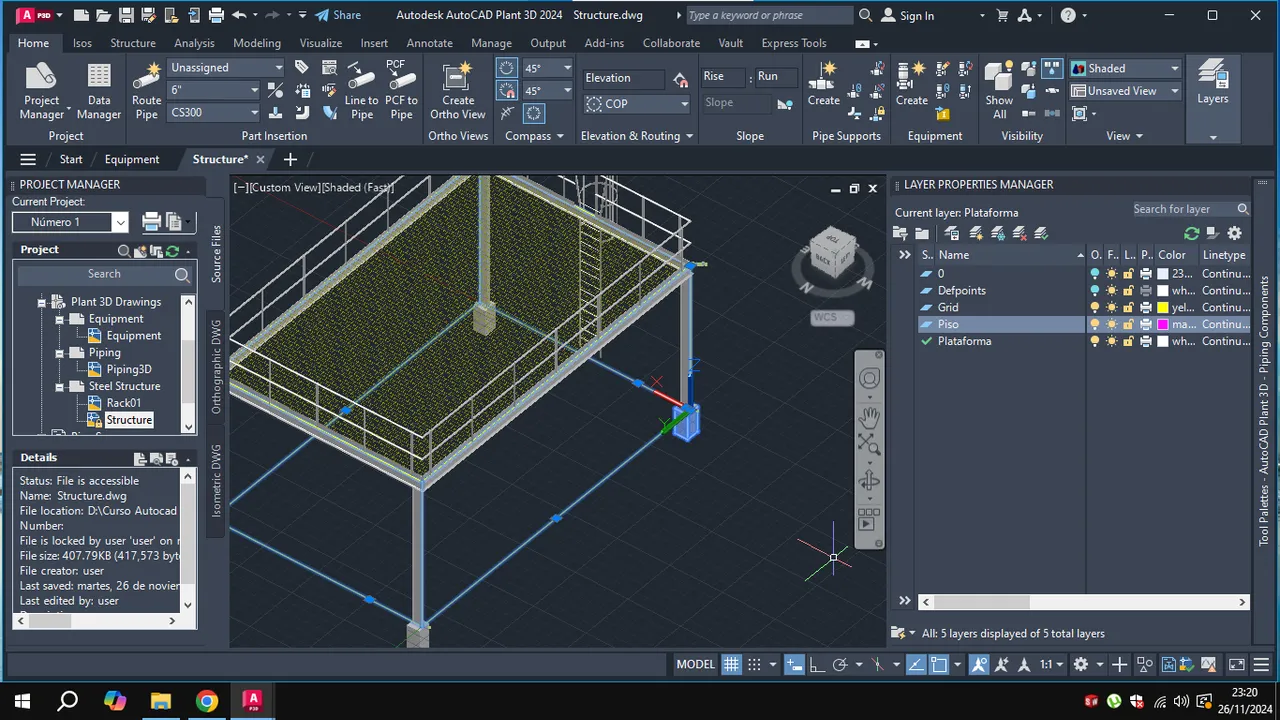Click the Pan hand tool in navigation bar
Viewport: 1280px width, 720px height.
(869, 418)
